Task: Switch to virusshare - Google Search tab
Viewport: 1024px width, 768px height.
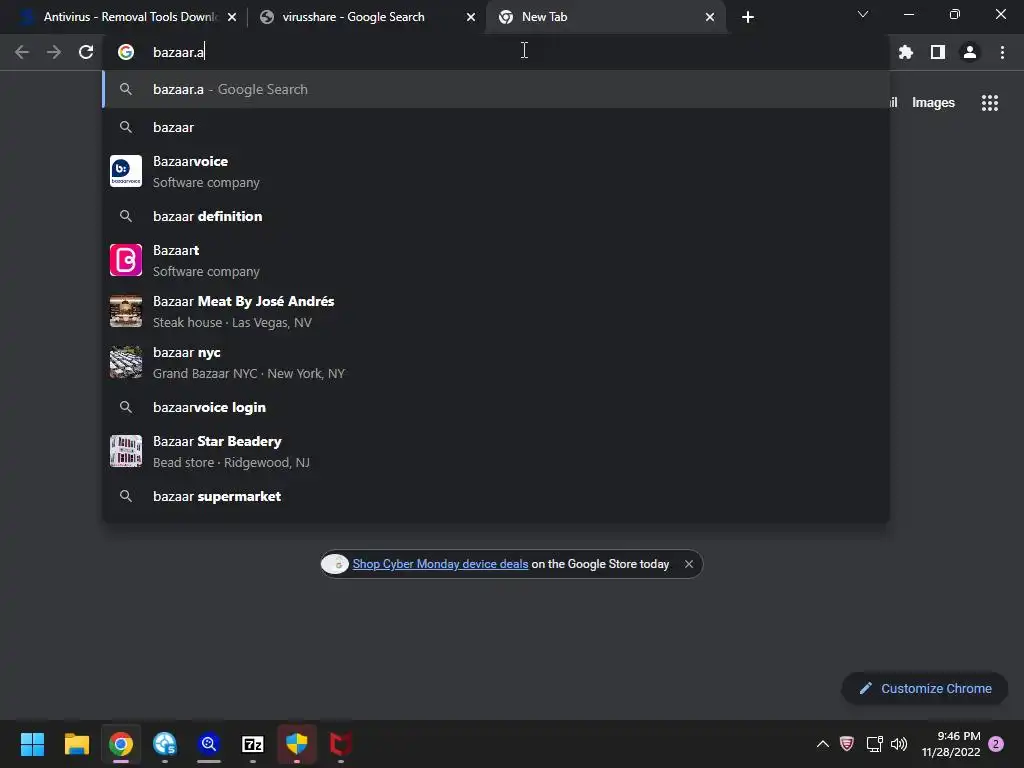Action: (x=366, y=17)
